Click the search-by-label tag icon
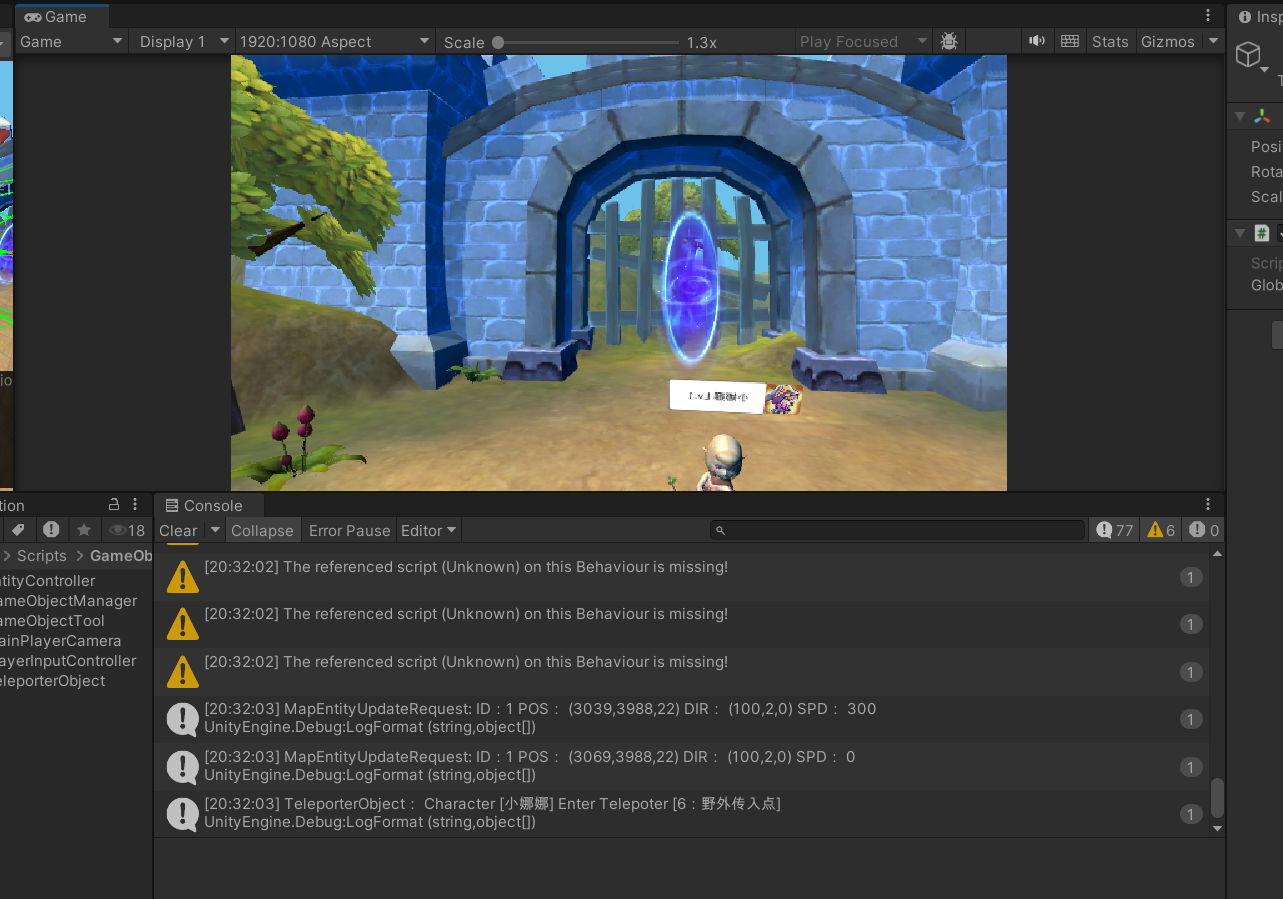 18,530
